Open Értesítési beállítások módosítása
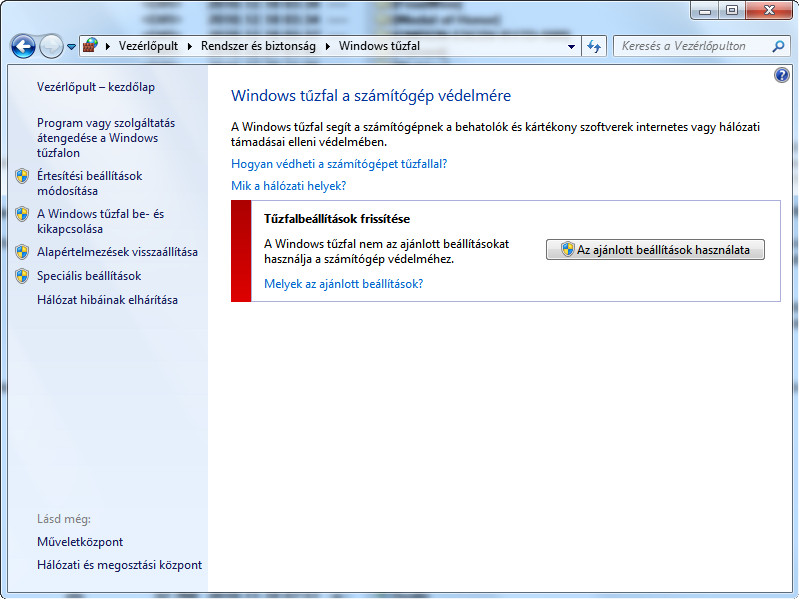The image size is (800, 600). click(x=89, y=183)
